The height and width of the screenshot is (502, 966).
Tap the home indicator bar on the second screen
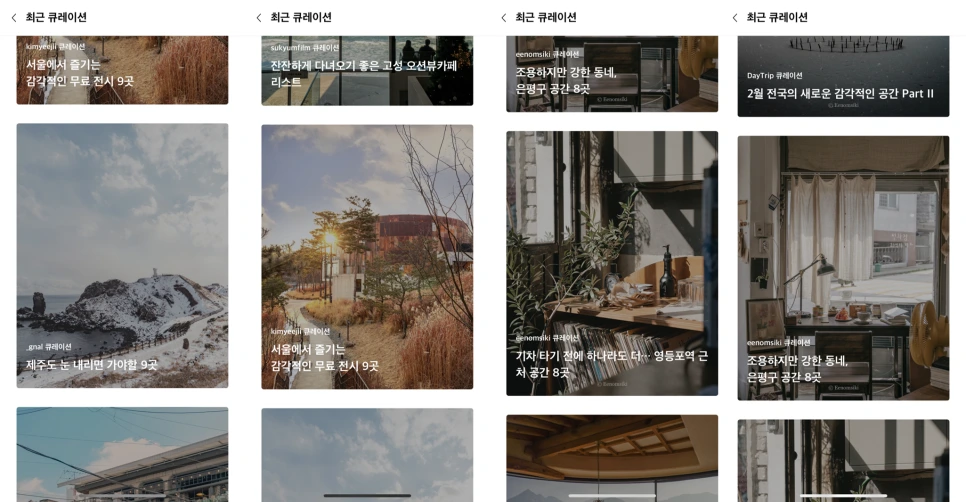click(x=367, y=495)
